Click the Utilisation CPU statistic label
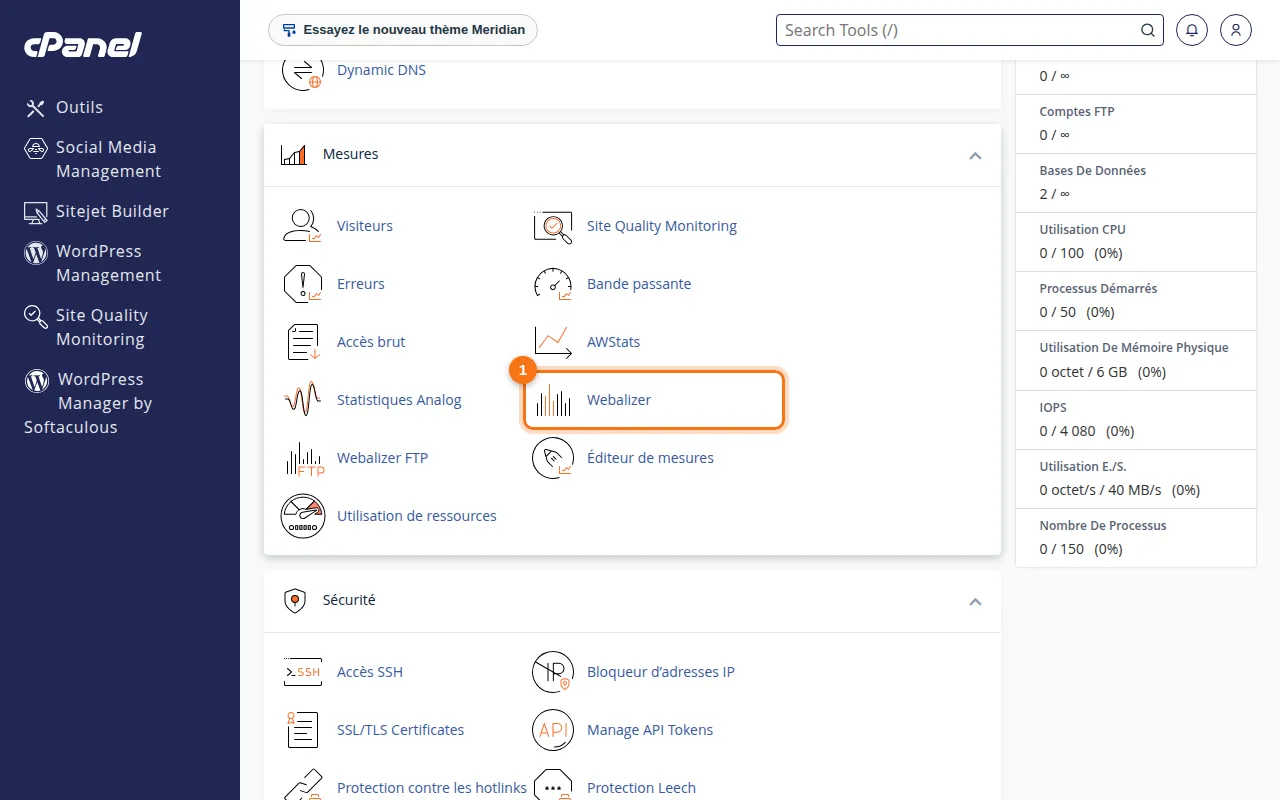The height and width of the screenshot is (800, 1280). (1082, 230)
